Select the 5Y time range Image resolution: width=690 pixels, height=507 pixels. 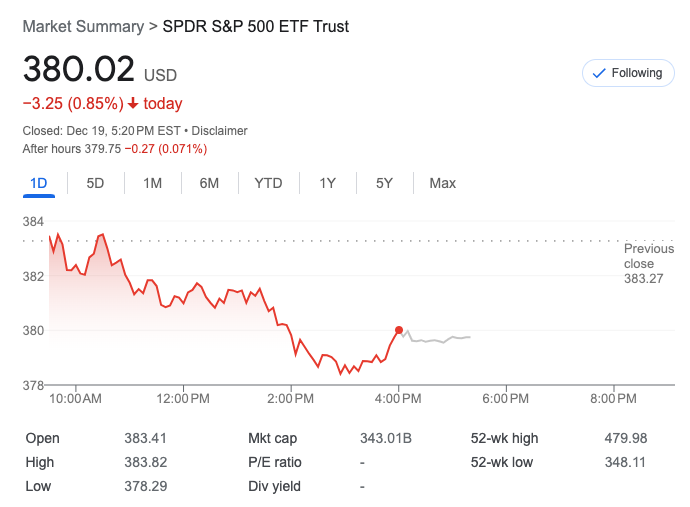click(x=384, y=183)
